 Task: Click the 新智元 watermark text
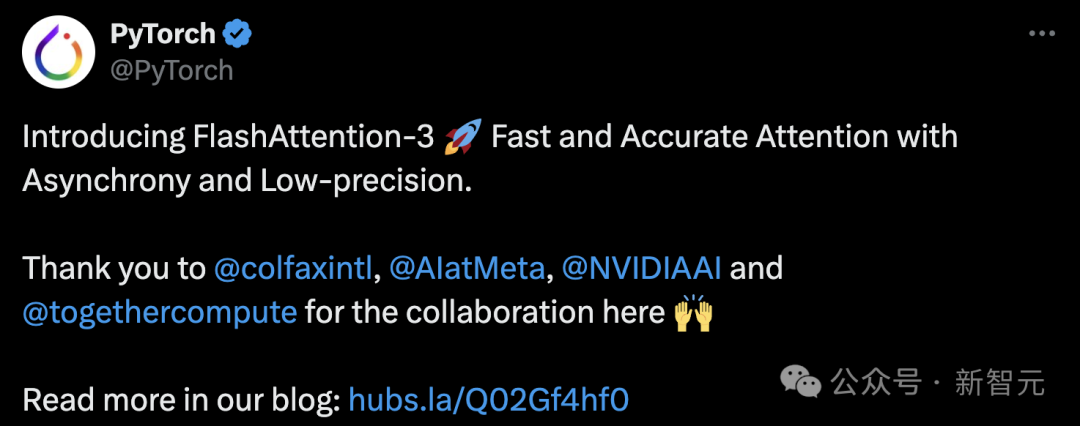tap(999, 383)
